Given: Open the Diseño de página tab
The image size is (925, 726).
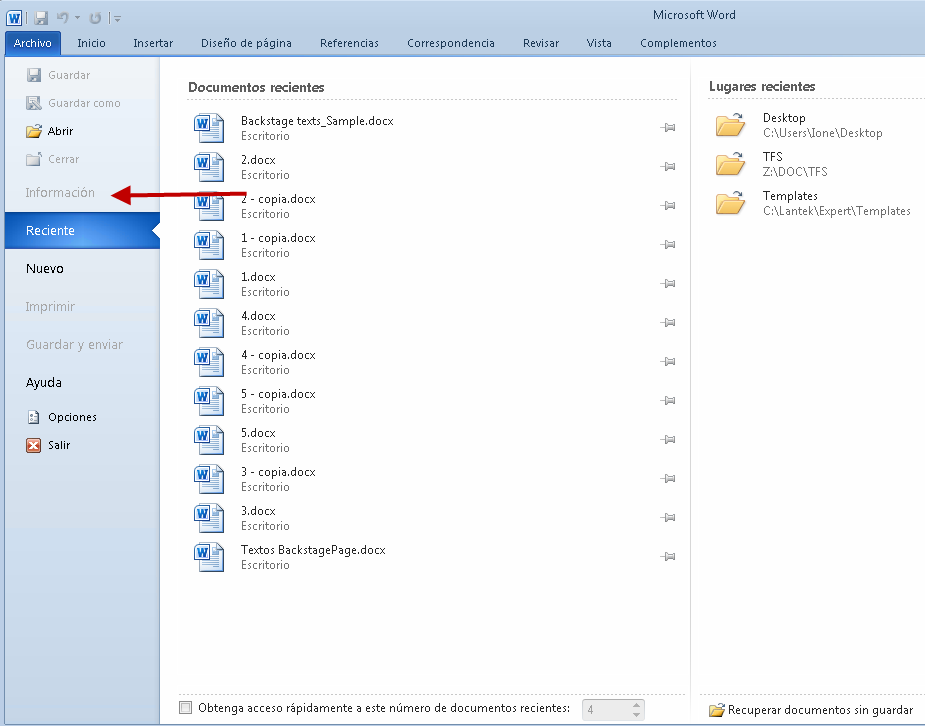Looking at the screenshot, I should [x=246, y=43].
